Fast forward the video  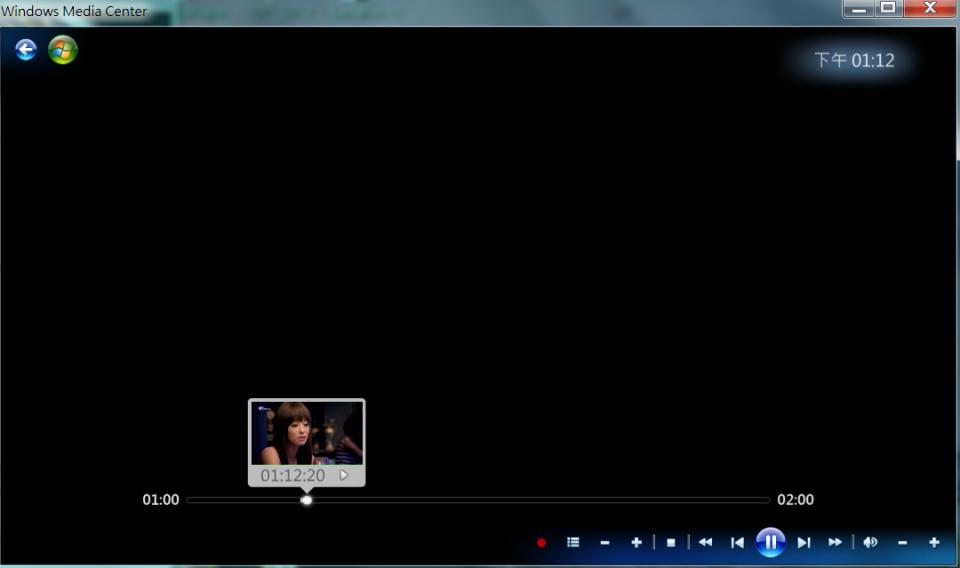pos(835,542)
